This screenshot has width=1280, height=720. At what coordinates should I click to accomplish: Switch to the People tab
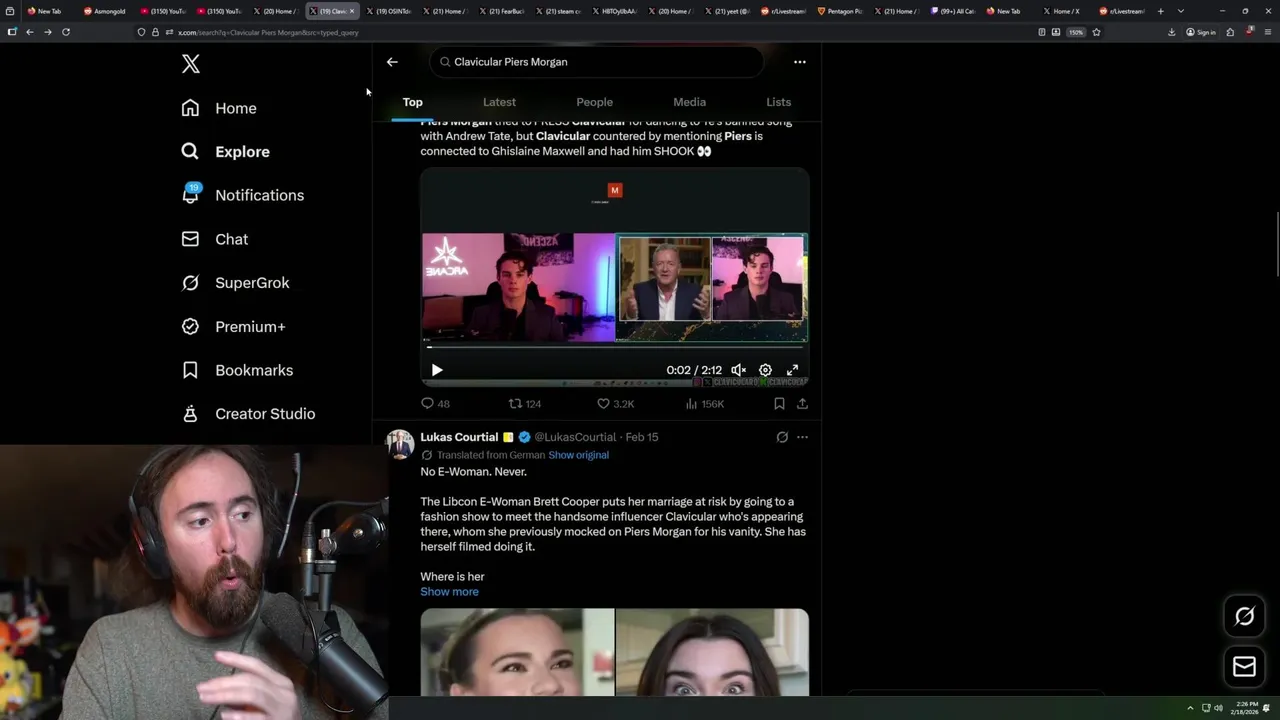point(594,102)
